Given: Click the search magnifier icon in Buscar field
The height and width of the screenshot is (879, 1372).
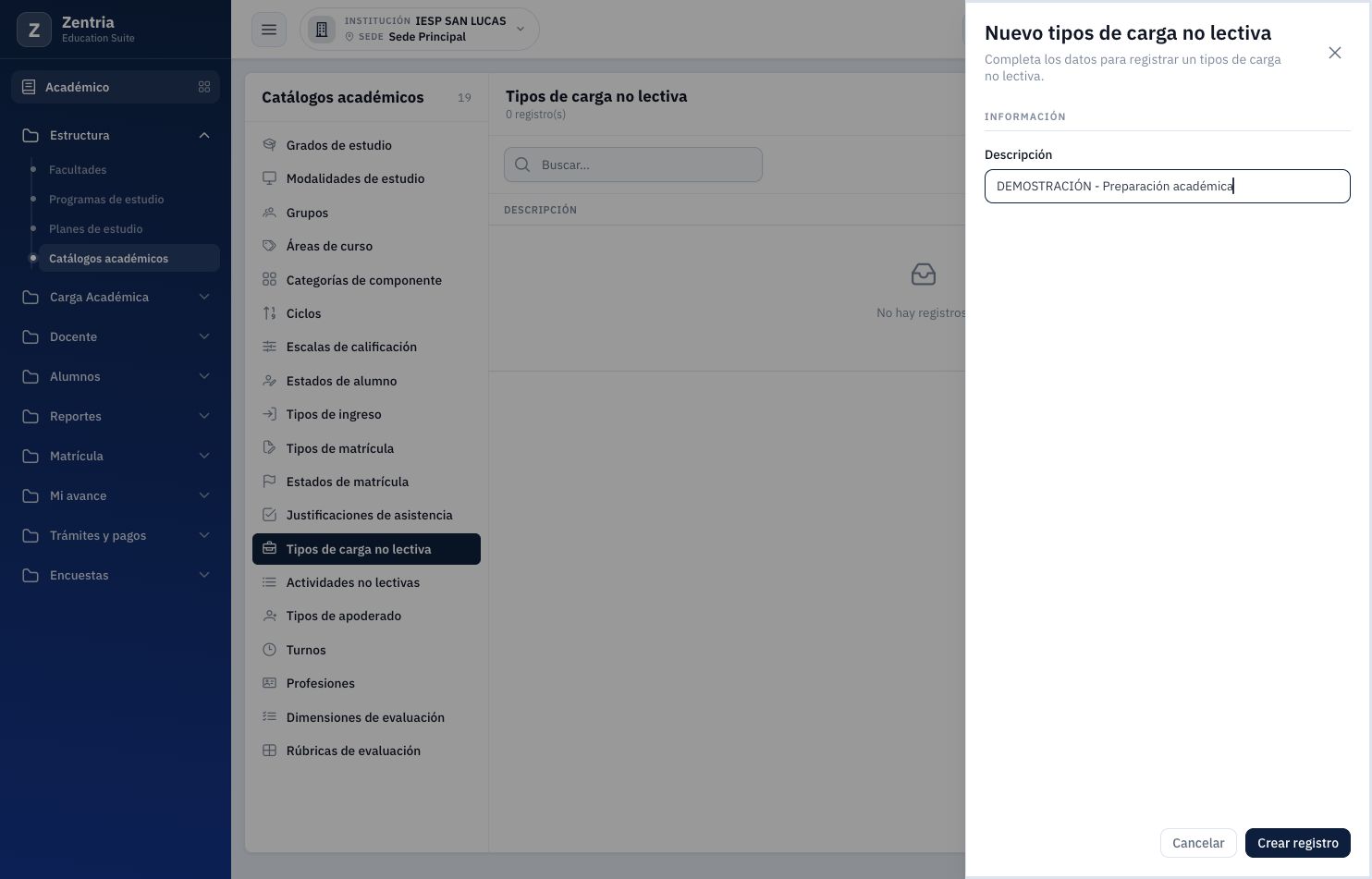Looking at the screenshot, I should tap(522, 165).
